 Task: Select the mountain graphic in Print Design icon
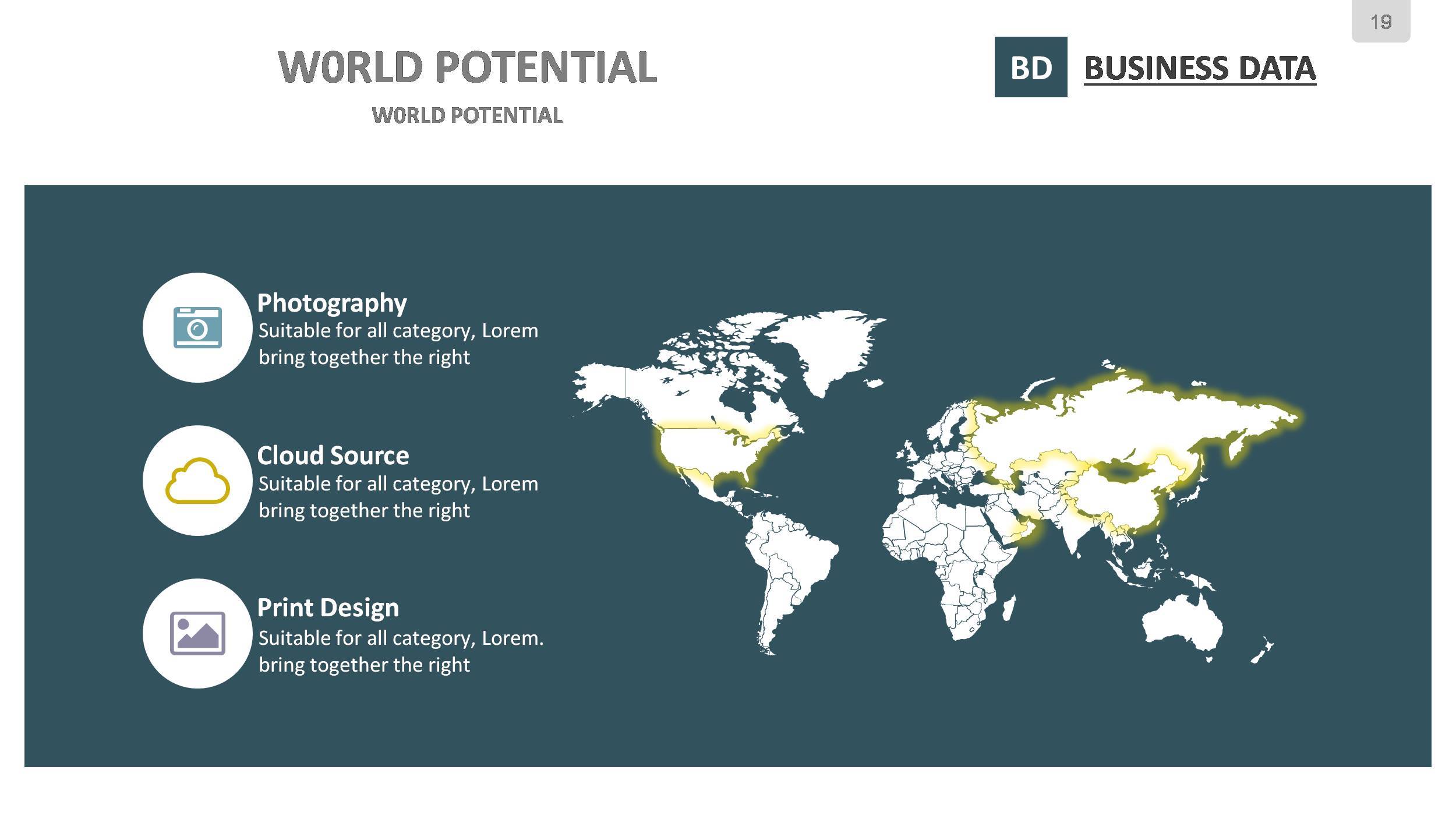tap(200, 638)
